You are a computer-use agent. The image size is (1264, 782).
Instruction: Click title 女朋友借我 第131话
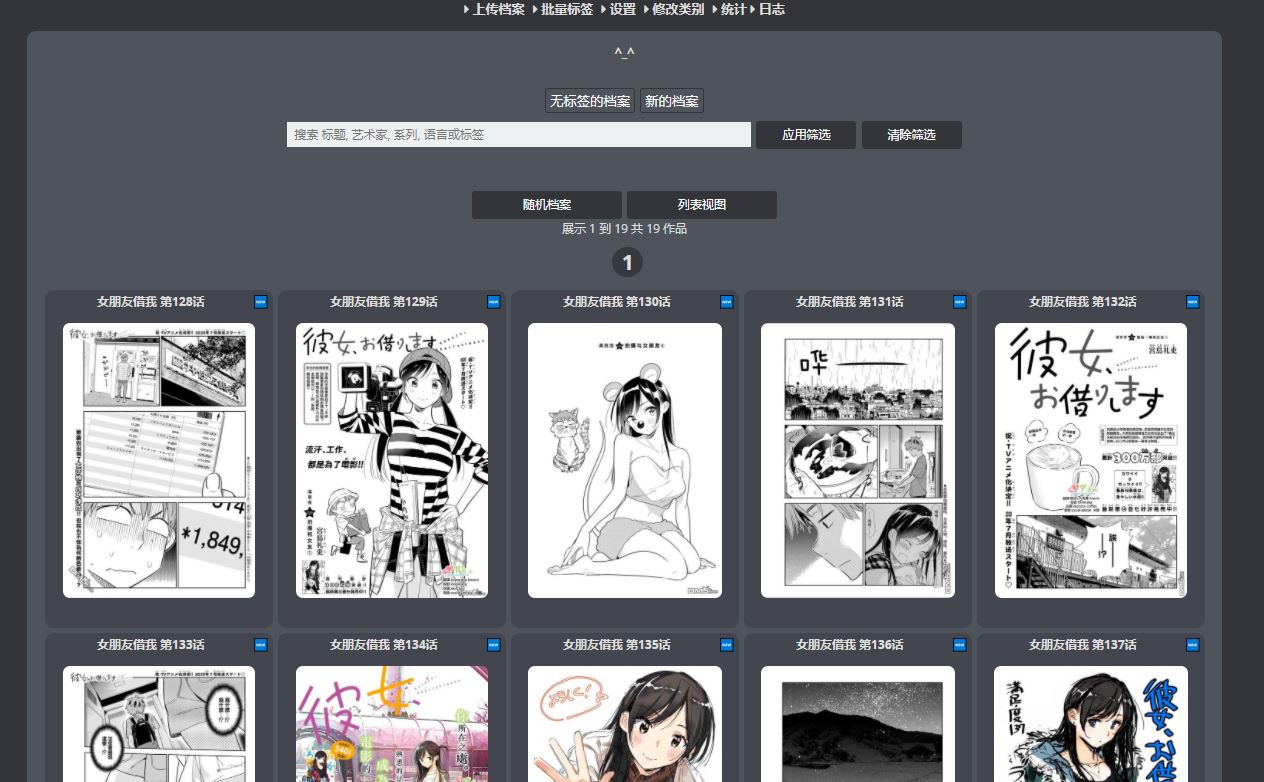tap(849, 302)
